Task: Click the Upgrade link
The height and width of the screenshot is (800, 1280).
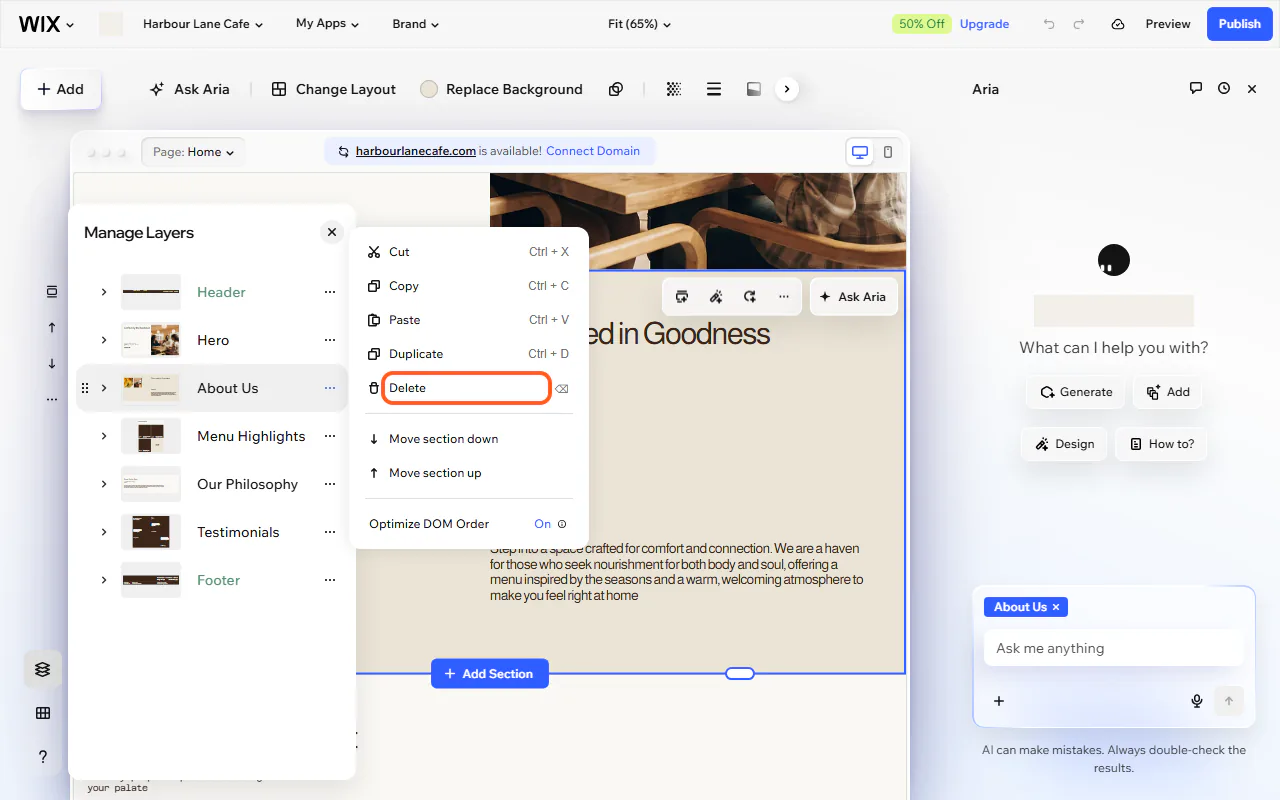Action: click(x=984, y=24)
